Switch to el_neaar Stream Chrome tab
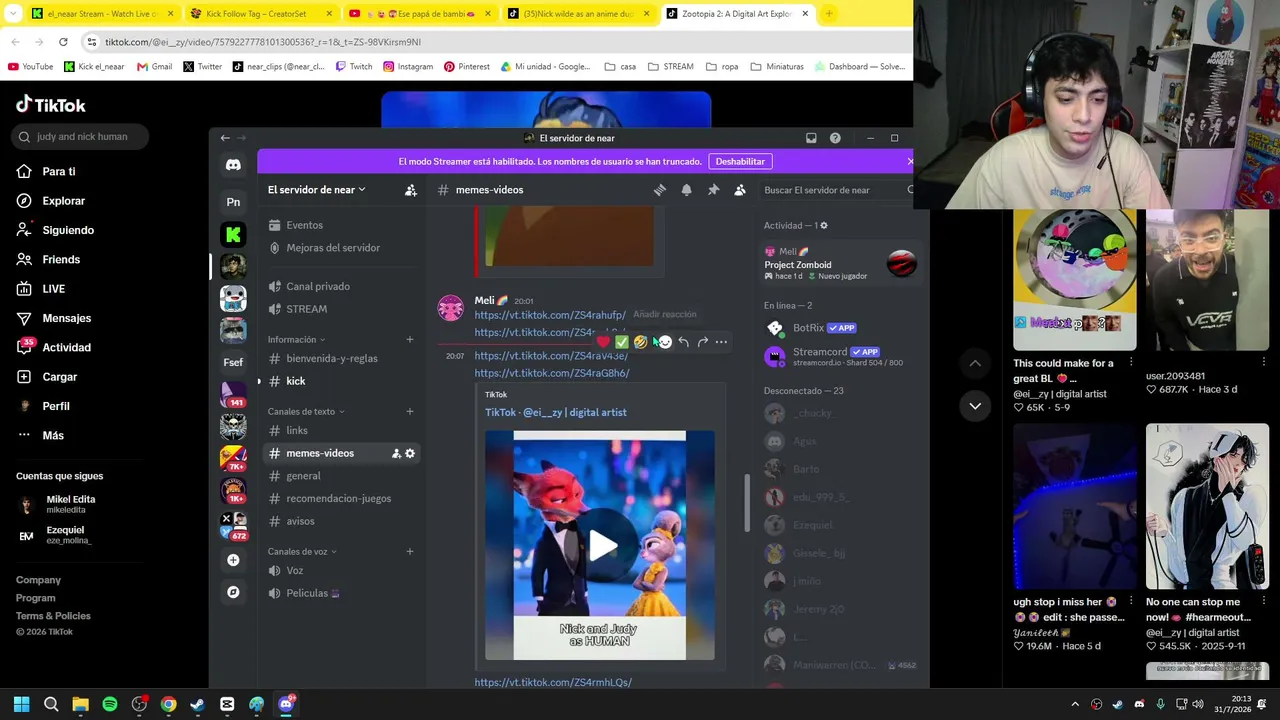1280x720 pixels. pyautogui.click(x=103, y=14)
